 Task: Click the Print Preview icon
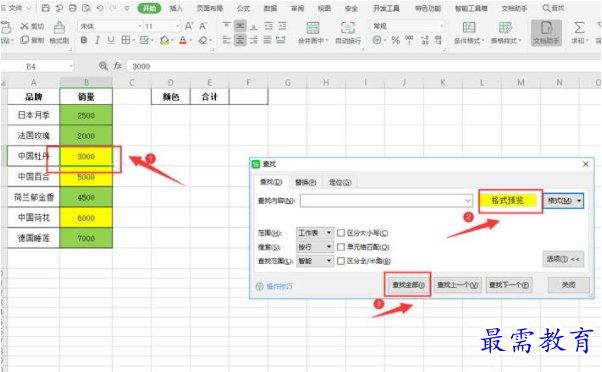[x=86, y=8]
